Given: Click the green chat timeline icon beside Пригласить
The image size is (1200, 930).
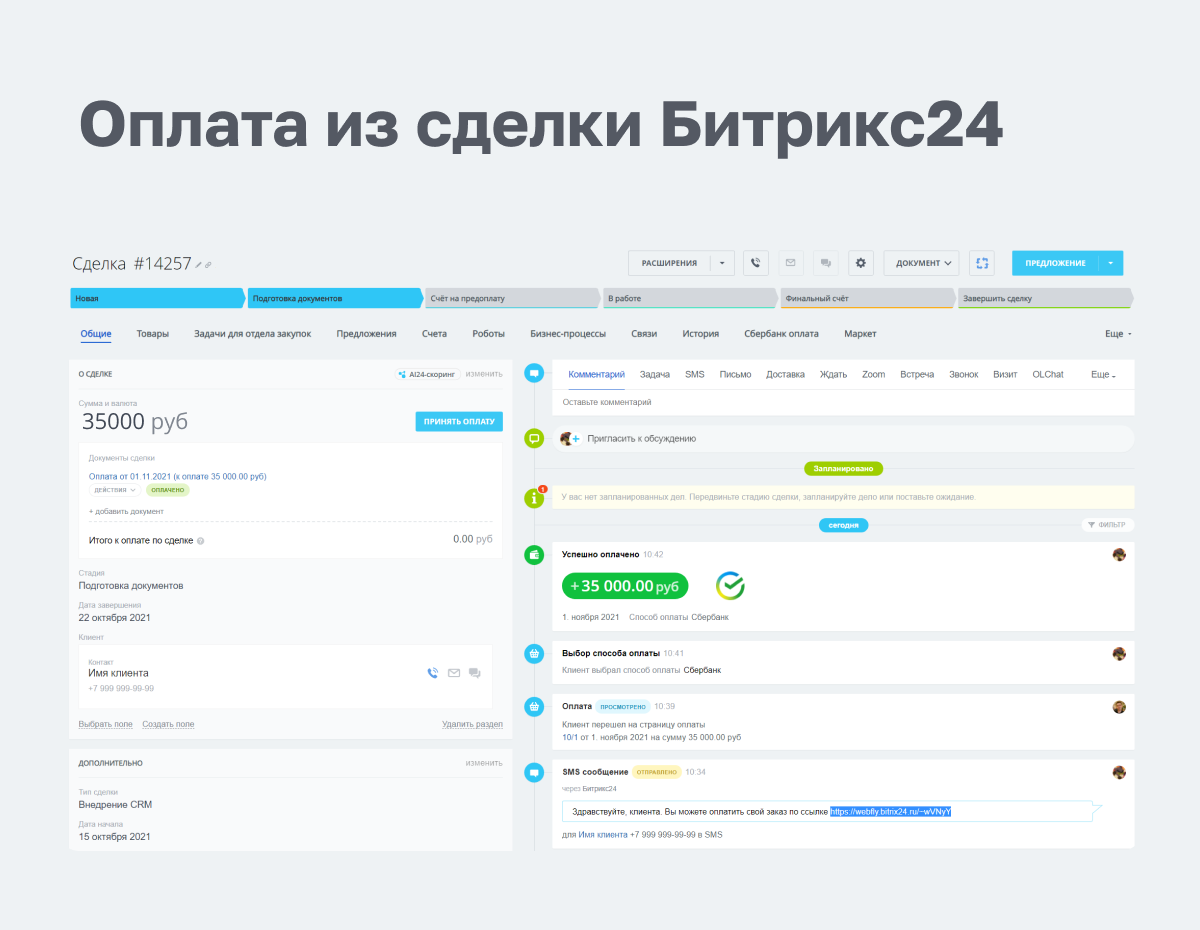Looking at the screenshot, I should click(x=535, y=438).
